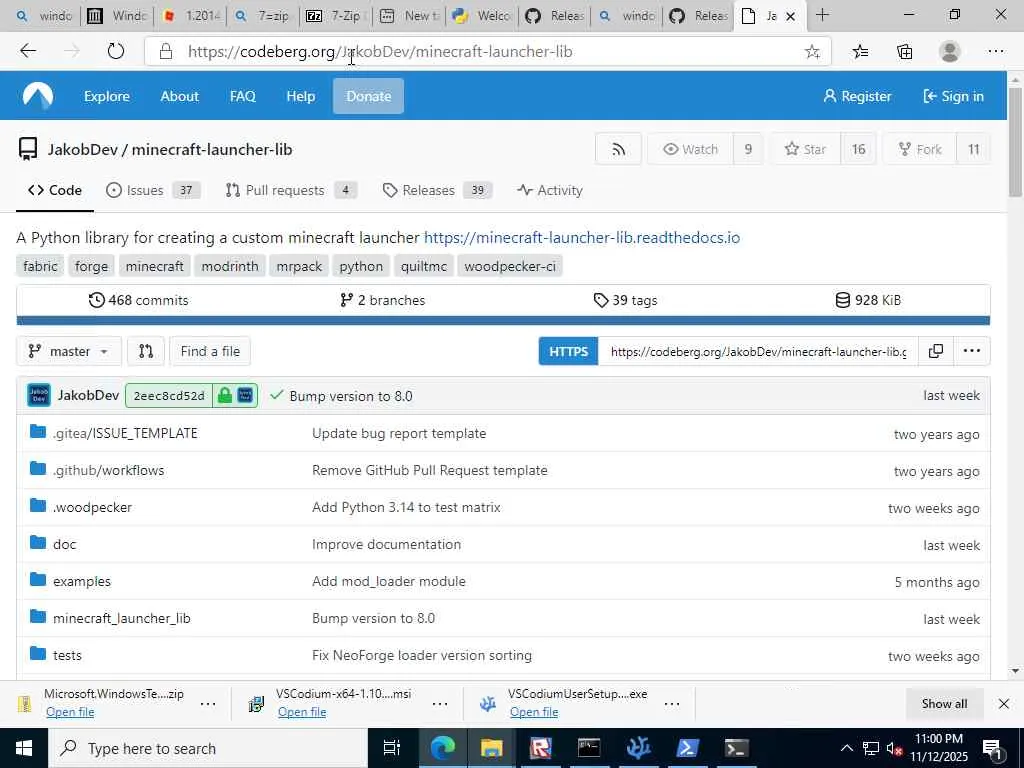The image size is (1024, 768).
Task: Click the Fork button
Action: (x=920, y=150)
